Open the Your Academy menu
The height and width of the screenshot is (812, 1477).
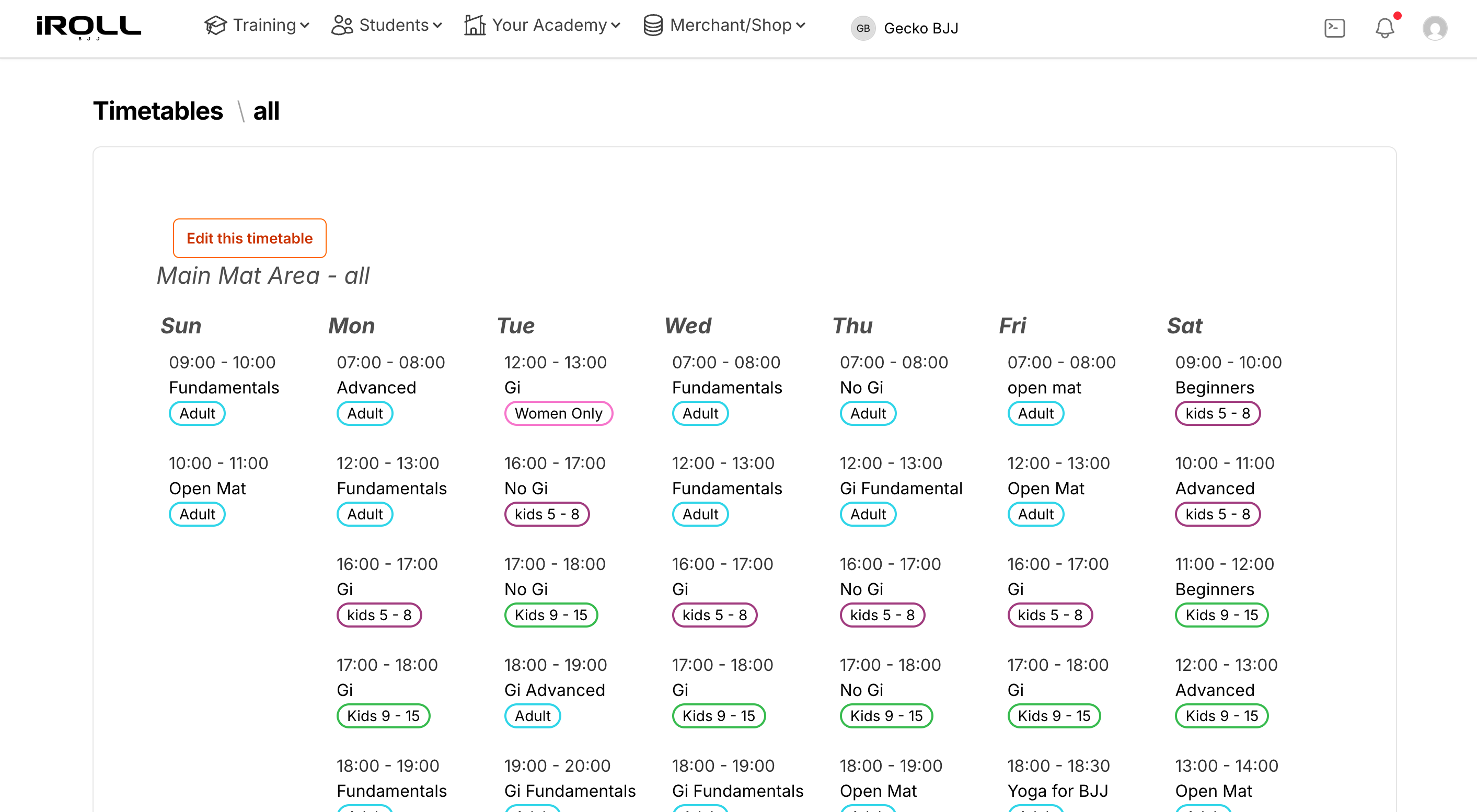542,25
